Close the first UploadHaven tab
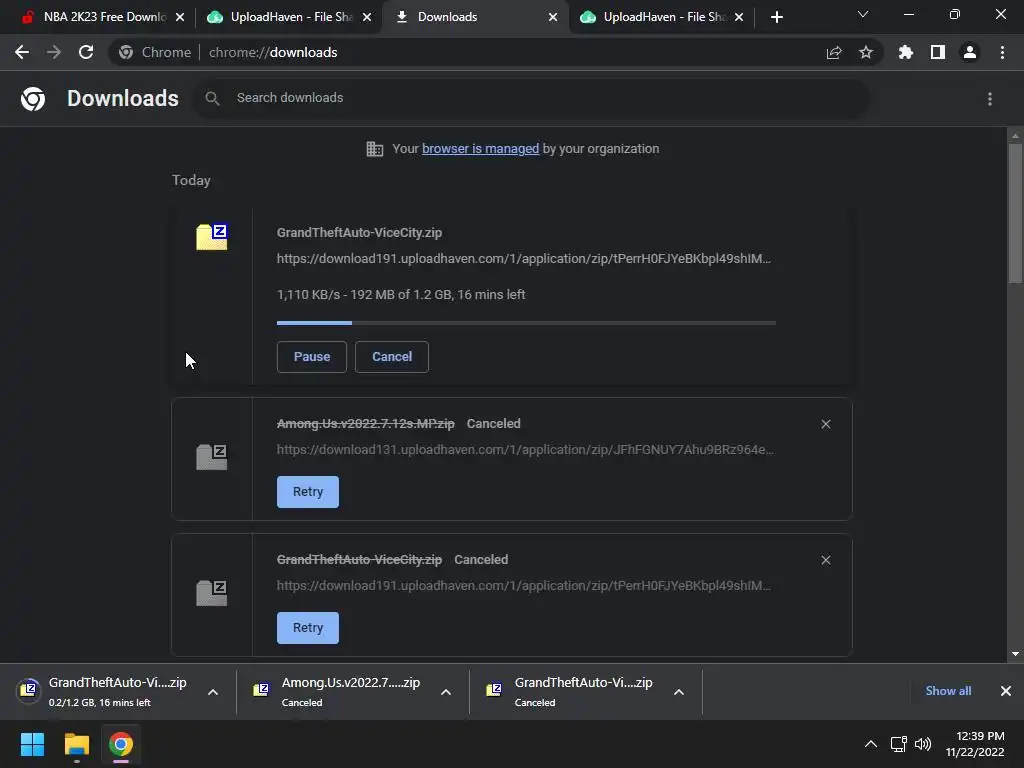This screenshot has width=1024, height=768. point(367,17)
